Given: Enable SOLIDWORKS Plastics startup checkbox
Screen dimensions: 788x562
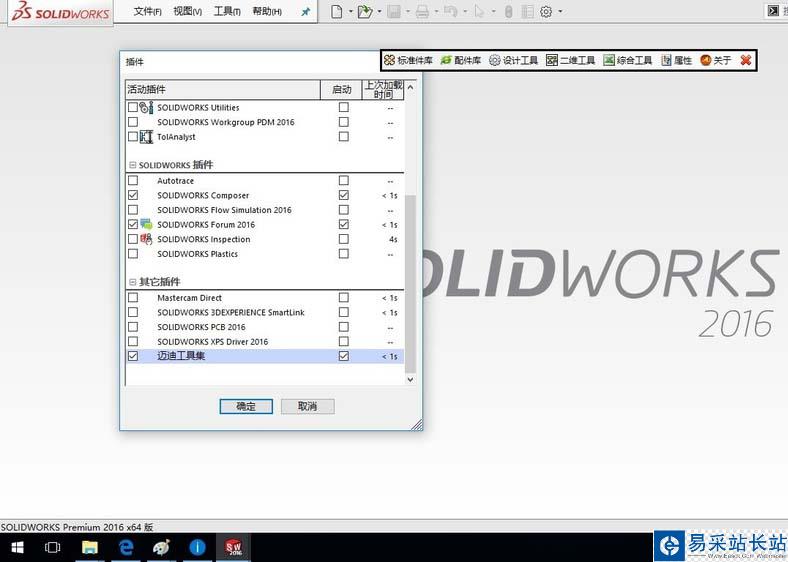Looking at the screenshot, I should 344,254.
